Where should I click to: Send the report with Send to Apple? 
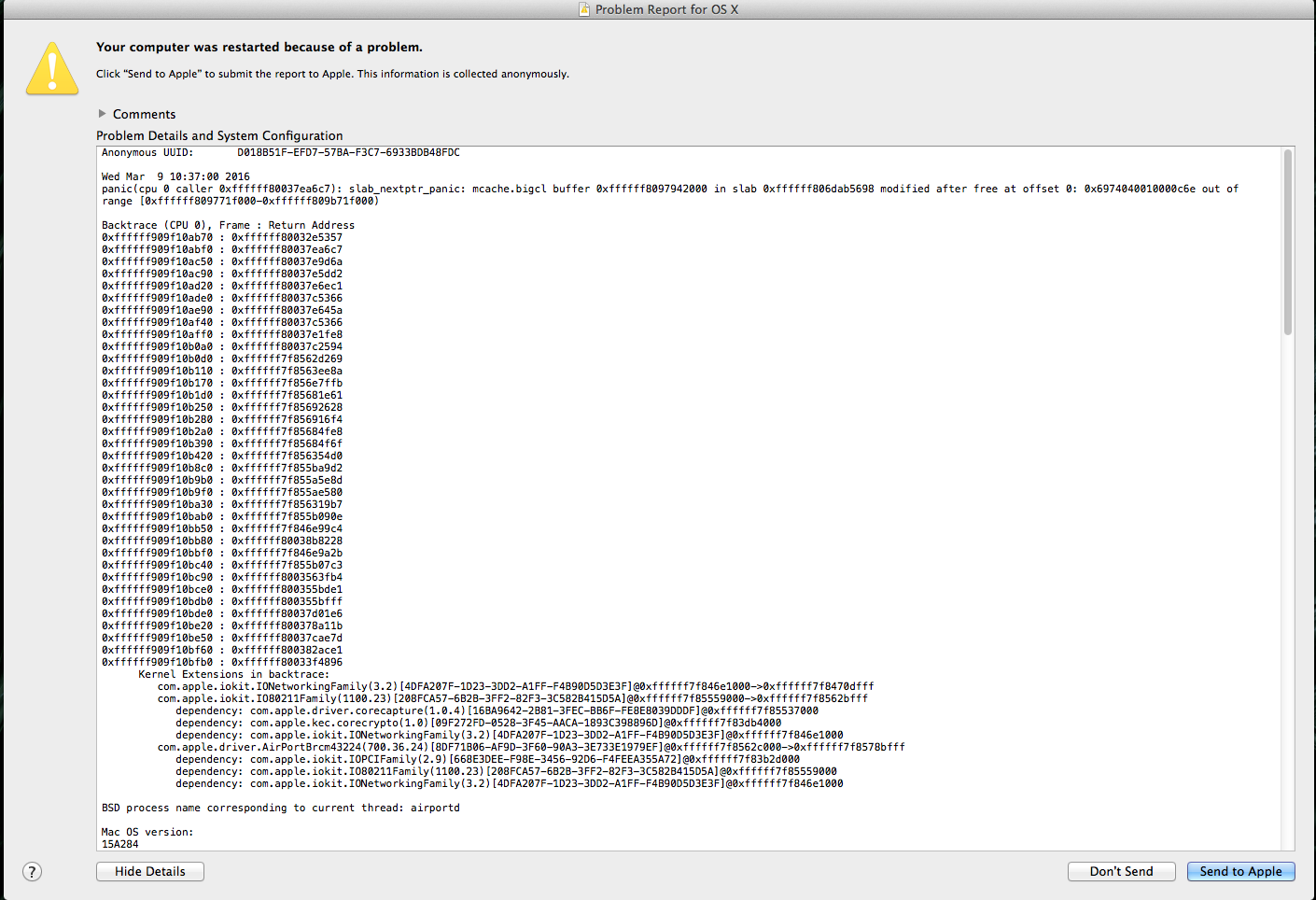click(1240, 871)
